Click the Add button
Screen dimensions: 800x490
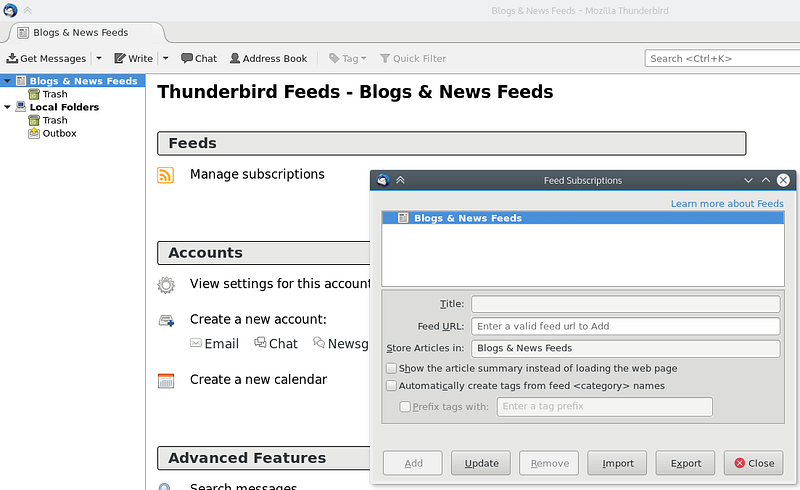tap(413, 463)
